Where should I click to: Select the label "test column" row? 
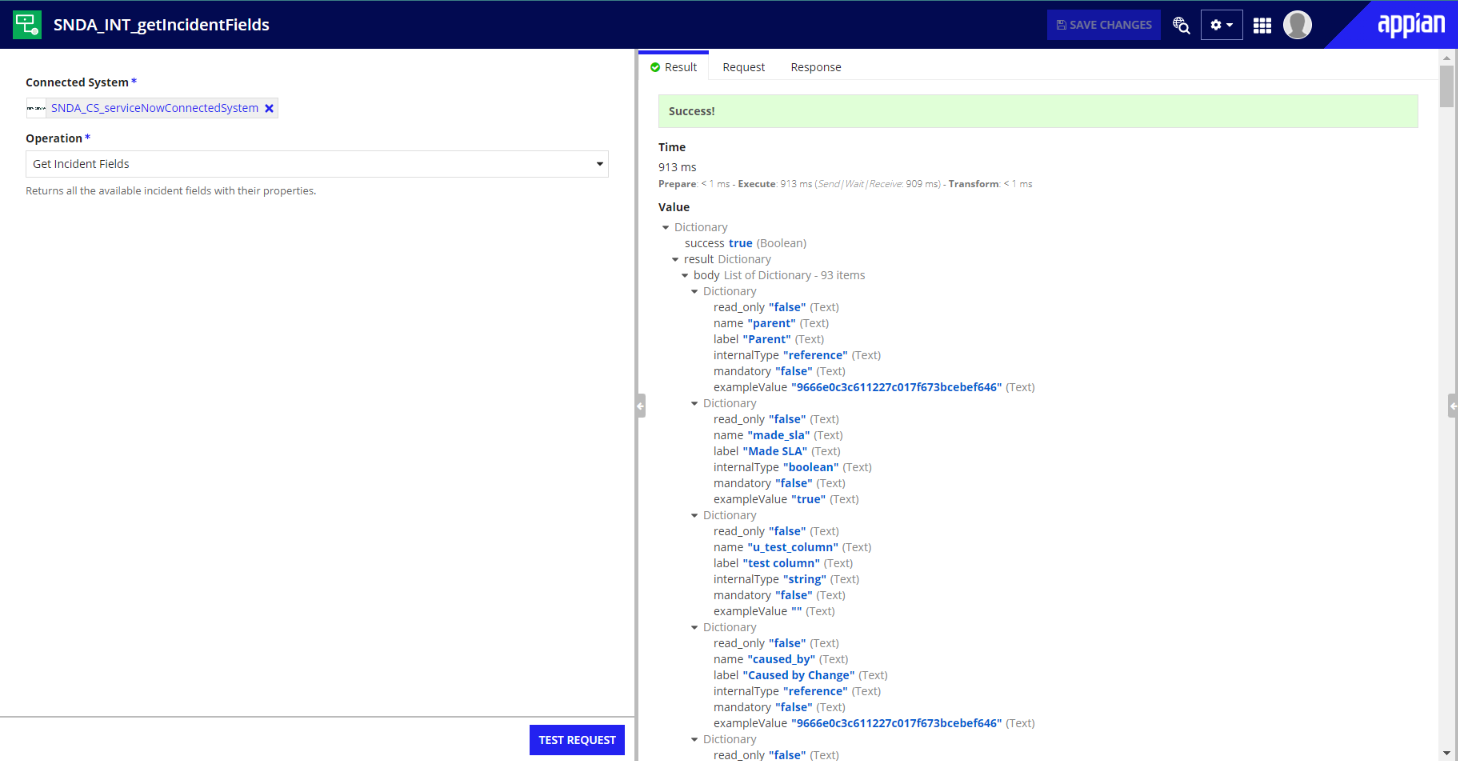tap(783, 563)
